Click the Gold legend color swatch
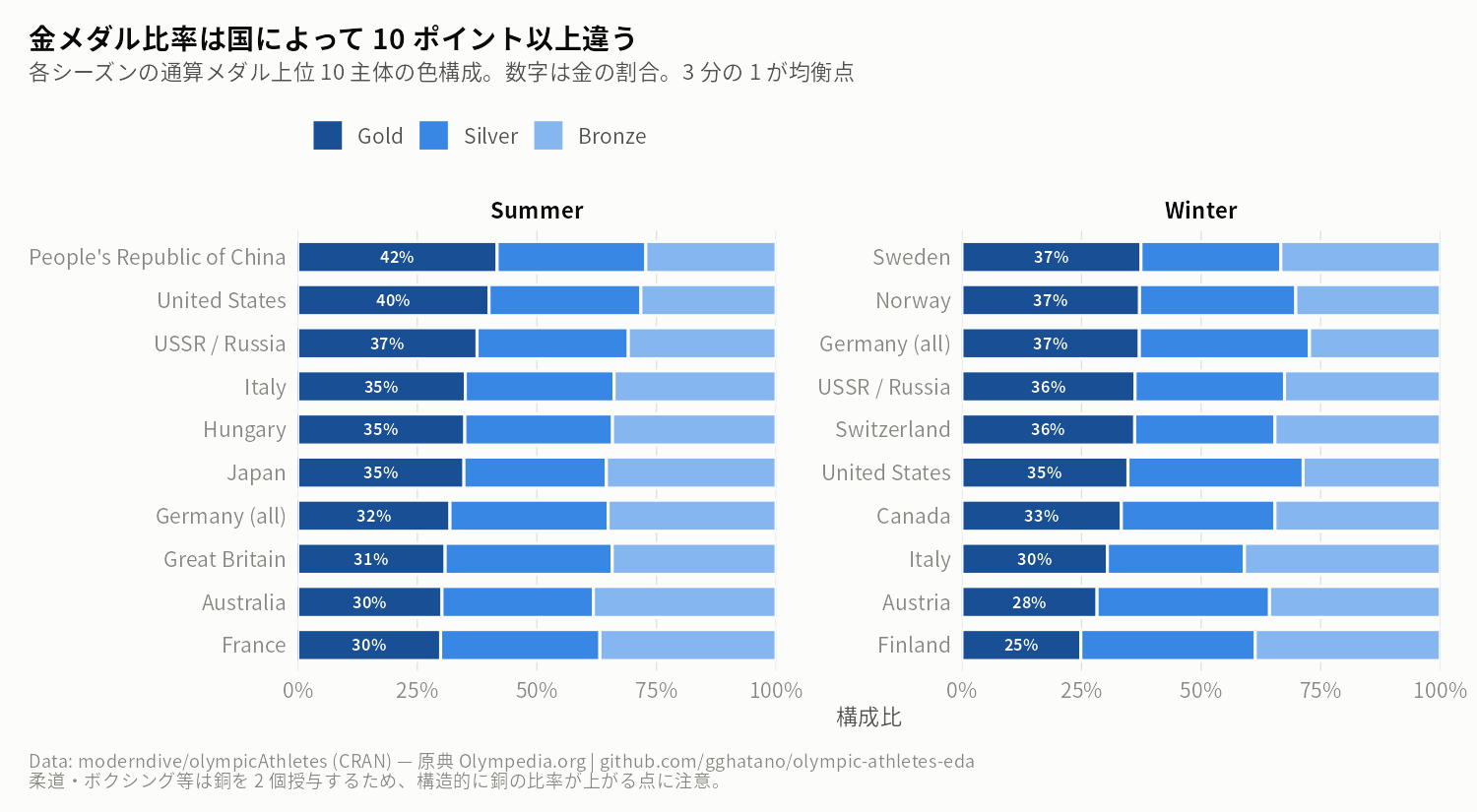Viewport: 1477px width, 812px height. click(x=328, y=136)
